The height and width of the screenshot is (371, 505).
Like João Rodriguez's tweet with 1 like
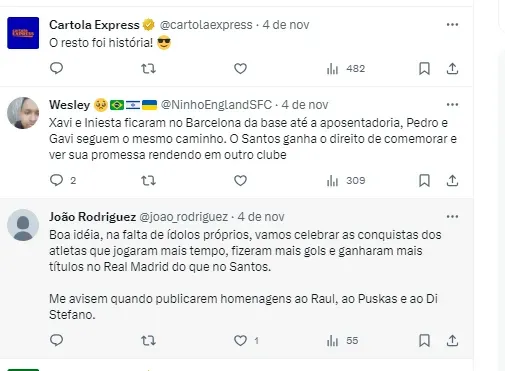pyautogui.click(x=246, y=341)
